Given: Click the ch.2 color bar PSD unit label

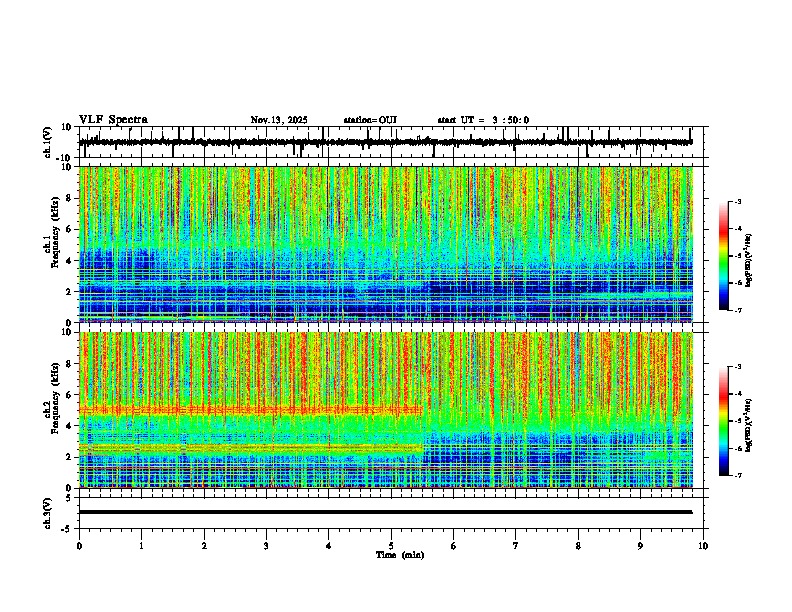Looking at the screenshot, I should coord(749,425).
